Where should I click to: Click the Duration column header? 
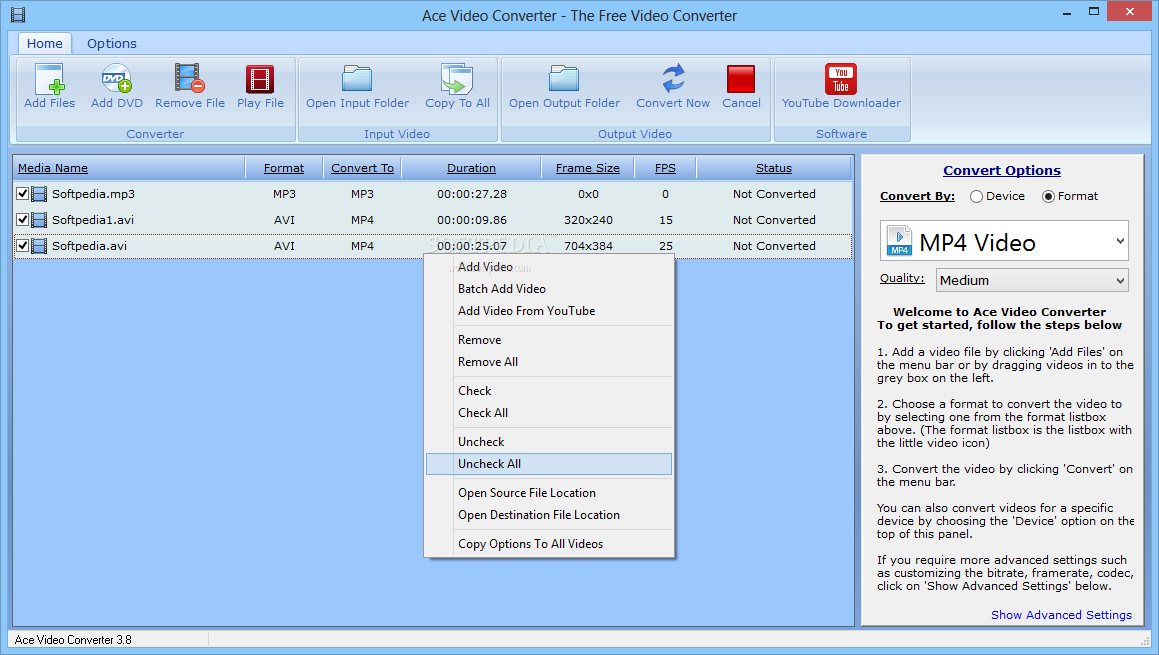pyautogui.click(x=471, y=169)
